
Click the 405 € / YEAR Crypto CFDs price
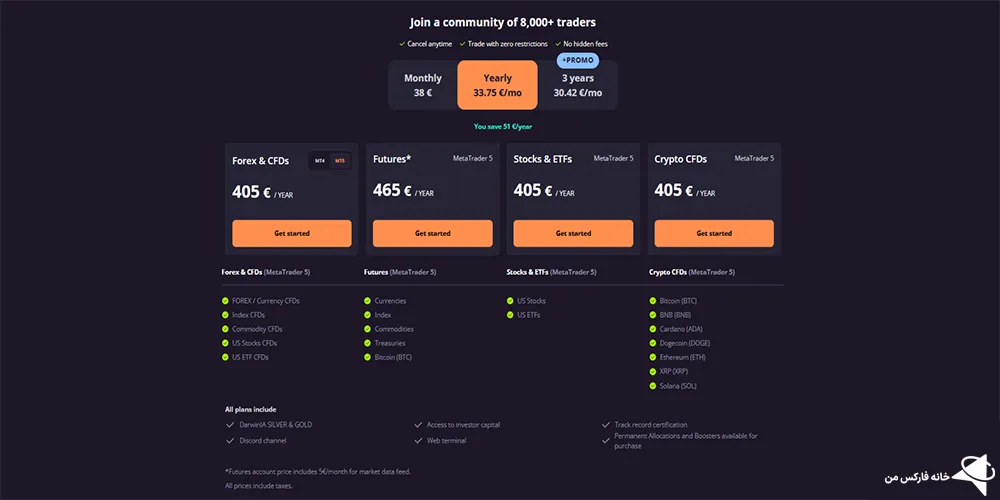pos(684,191)
